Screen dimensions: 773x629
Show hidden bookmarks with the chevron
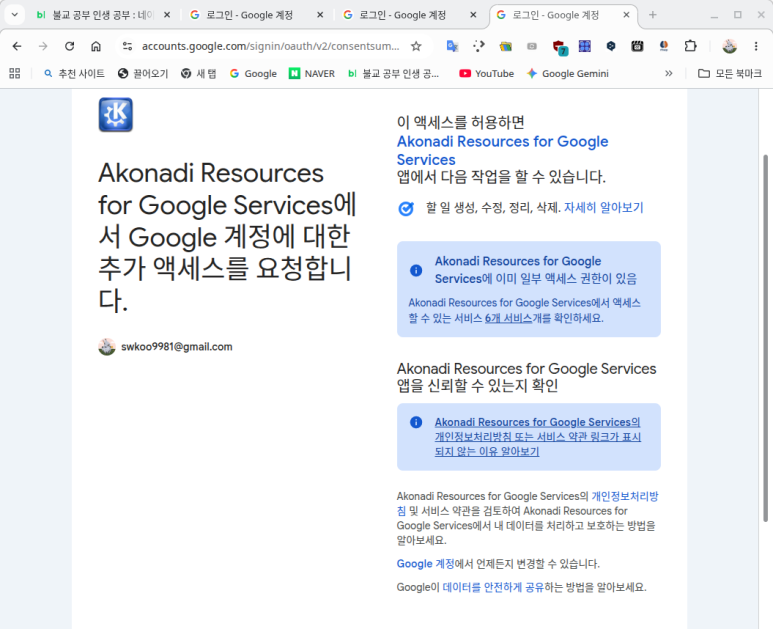[x=668, y=73]
